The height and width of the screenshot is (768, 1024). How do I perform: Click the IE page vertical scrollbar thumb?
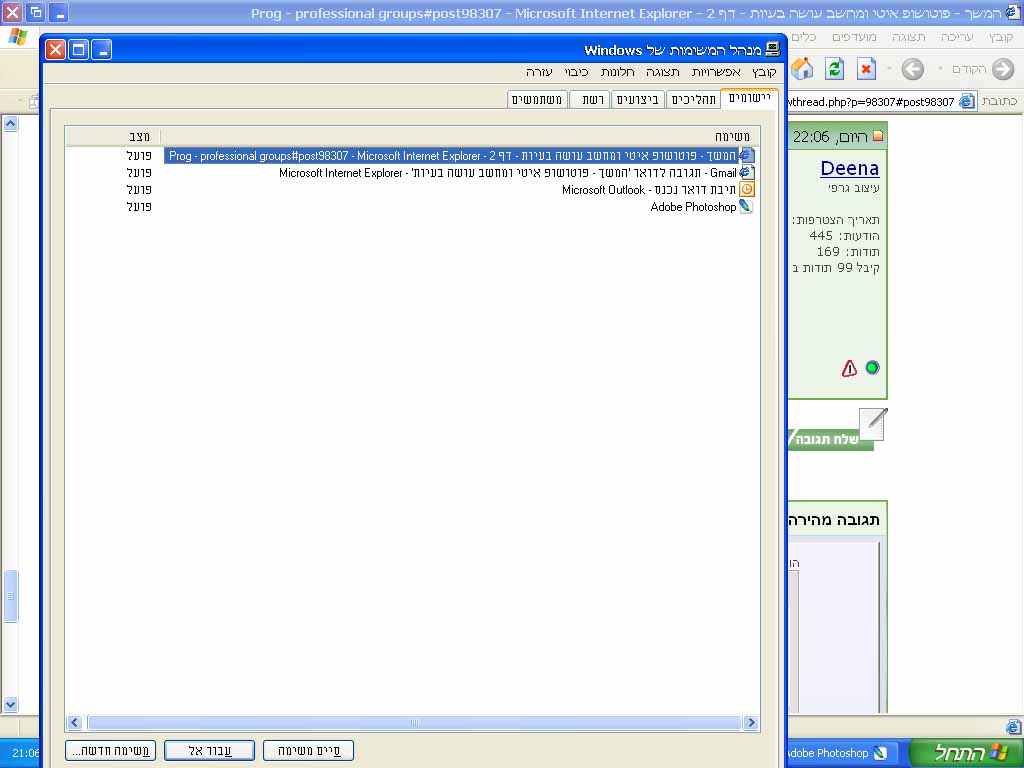pyautogui.click(x=10, y=596)
